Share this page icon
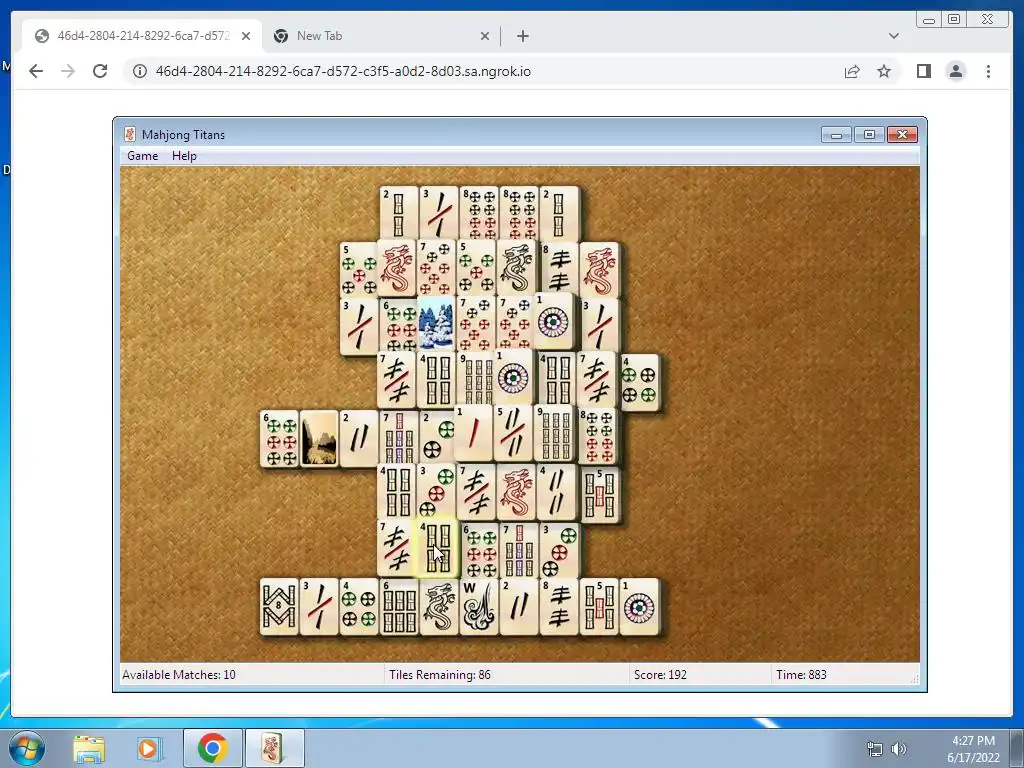Screen dimensions: 1024x768 pyautogui.click(x=852, y=71)
